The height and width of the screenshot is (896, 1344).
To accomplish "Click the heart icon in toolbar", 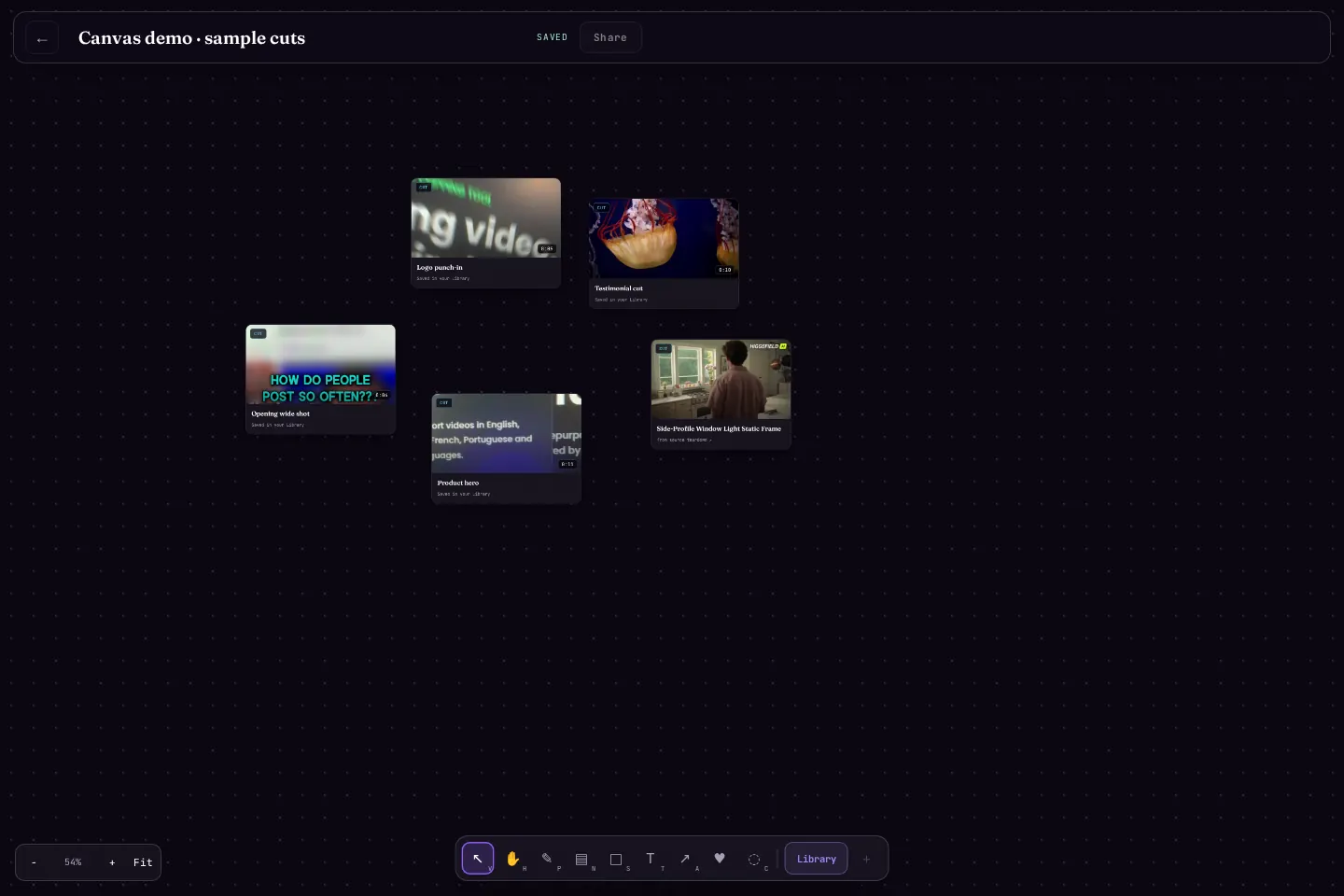I will coord(720,859).
